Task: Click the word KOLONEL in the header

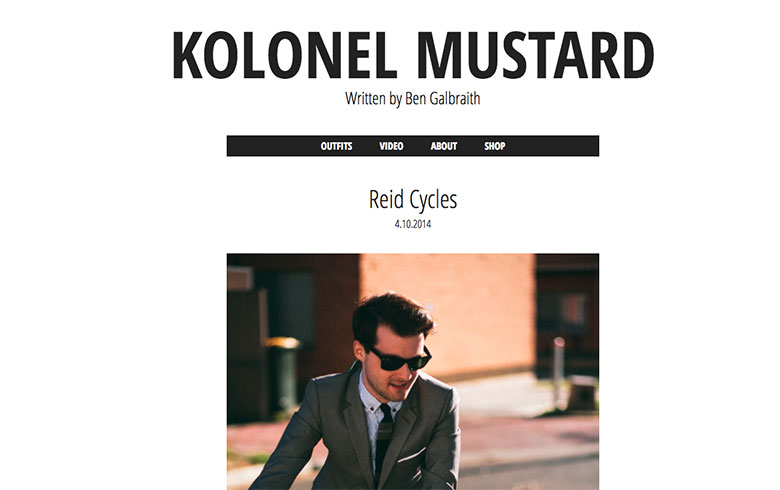Action: [284, 55]
